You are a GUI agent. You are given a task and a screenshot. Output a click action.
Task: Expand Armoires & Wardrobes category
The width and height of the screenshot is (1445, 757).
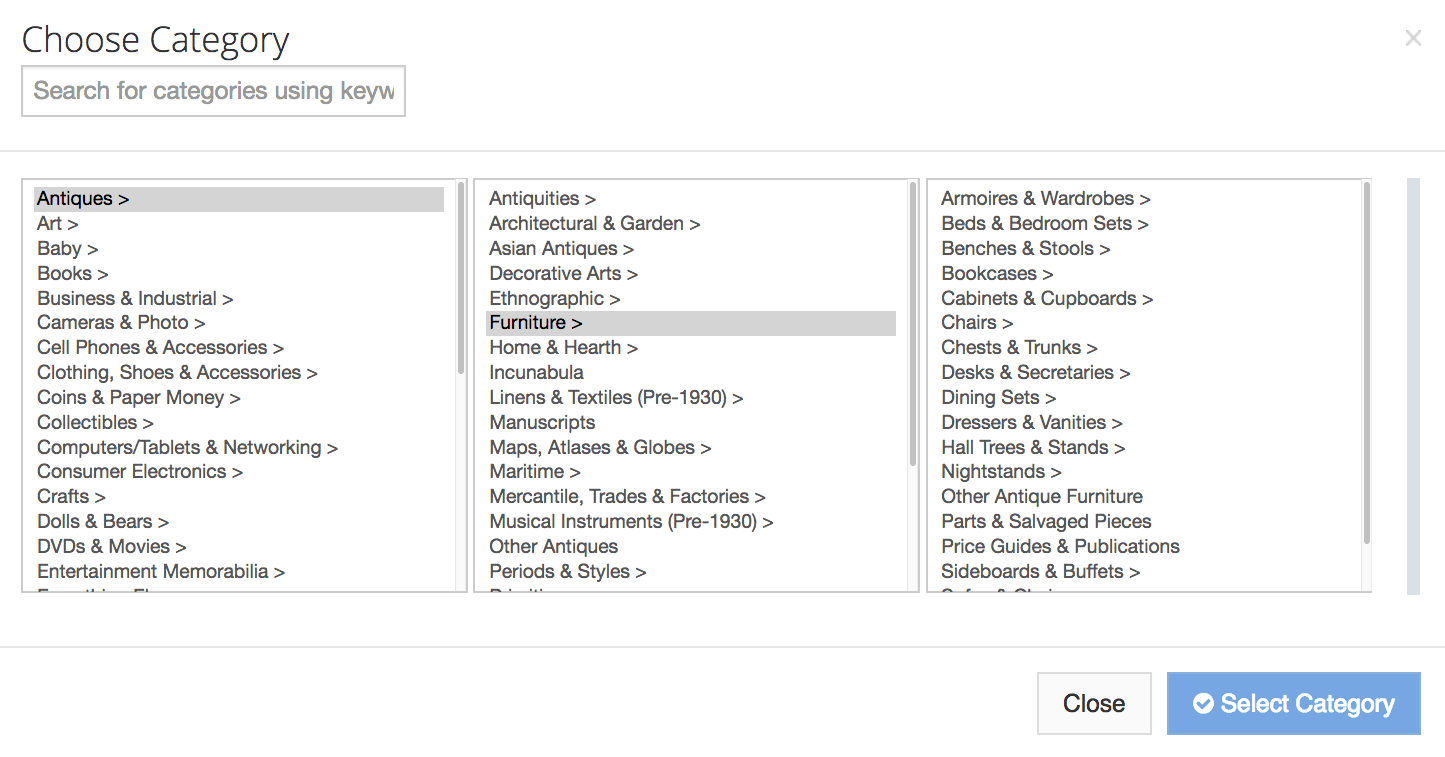click(1045, 199)
